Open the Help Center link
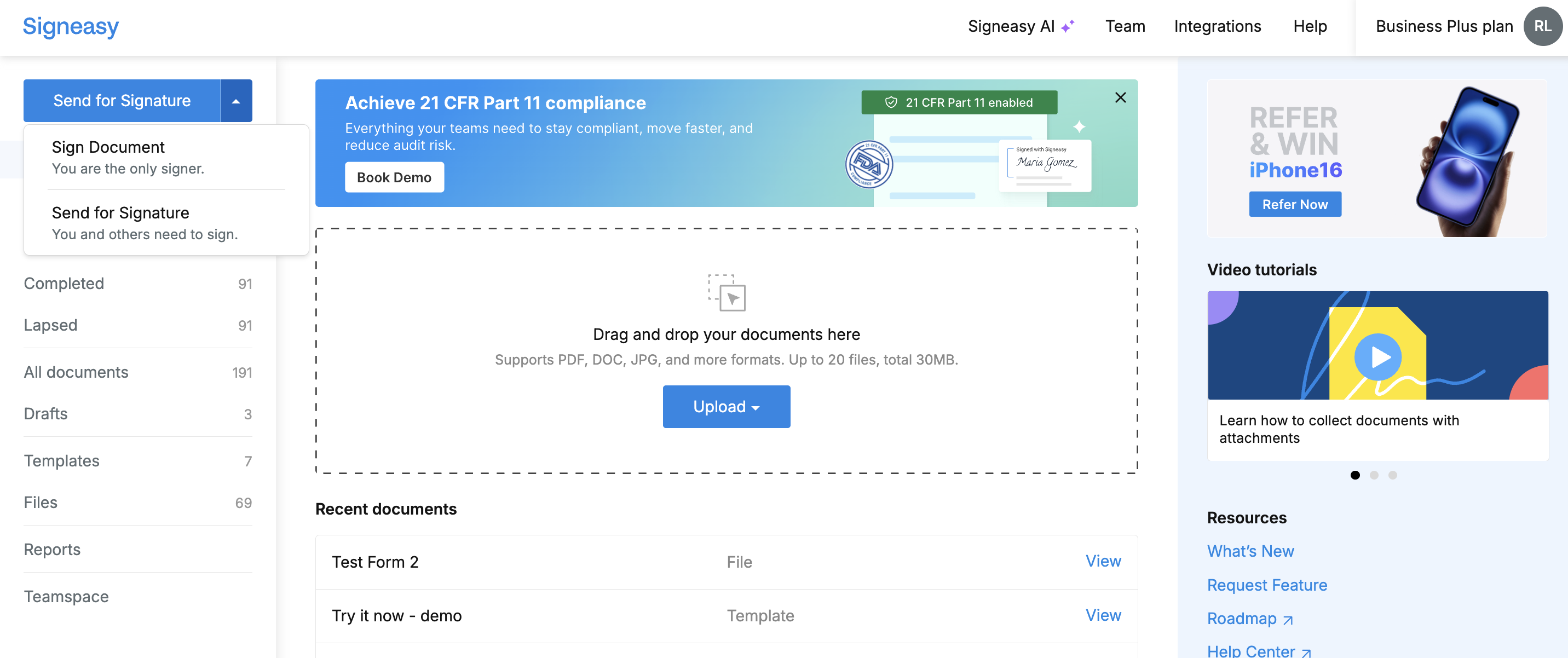Image resolution: width=1568 pixels, height=658 pixels. click(x=1259, y=651)
